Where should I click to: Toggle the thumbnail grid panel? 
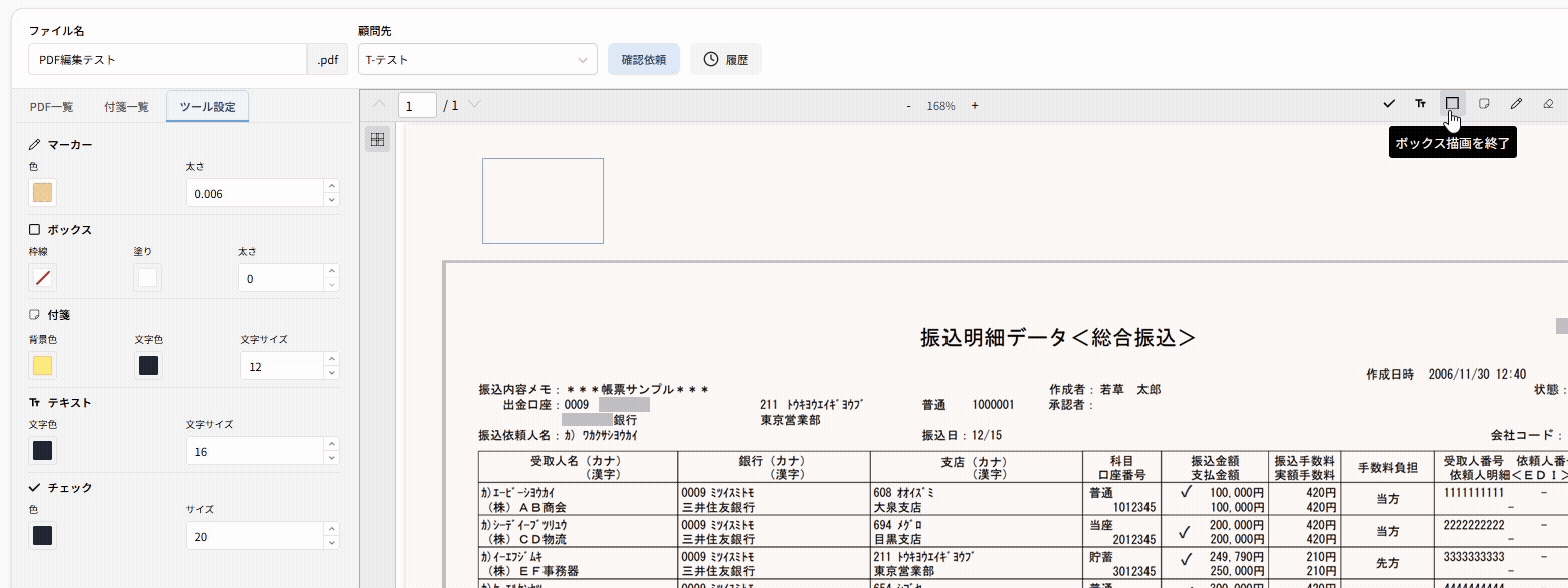point(378,140)
